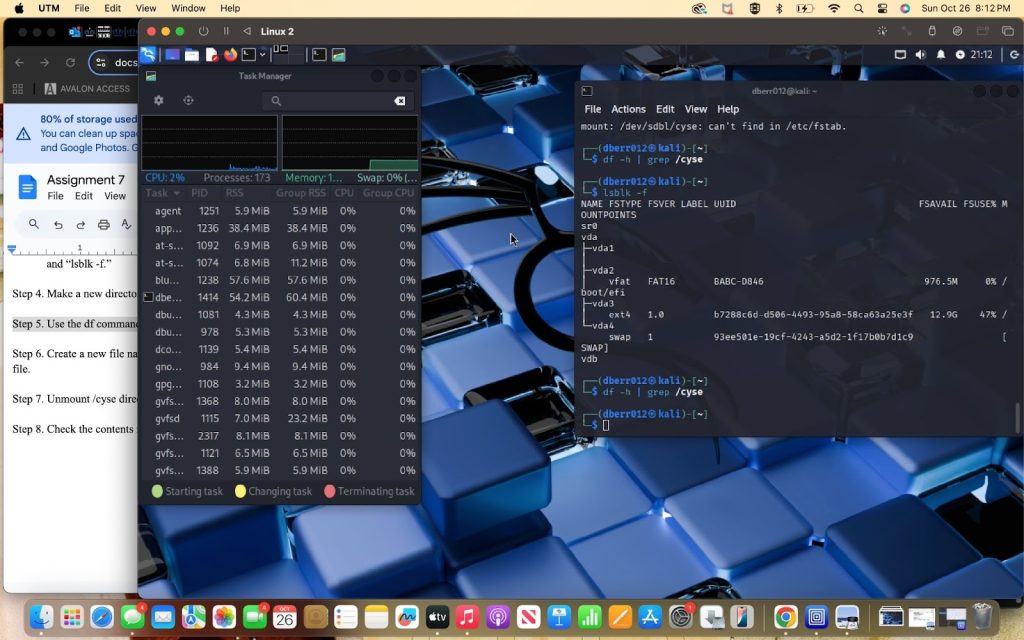This screenshot has width=1024, height=640.
Task: Open the terminal Actions menu
Action: coord(628,109)
